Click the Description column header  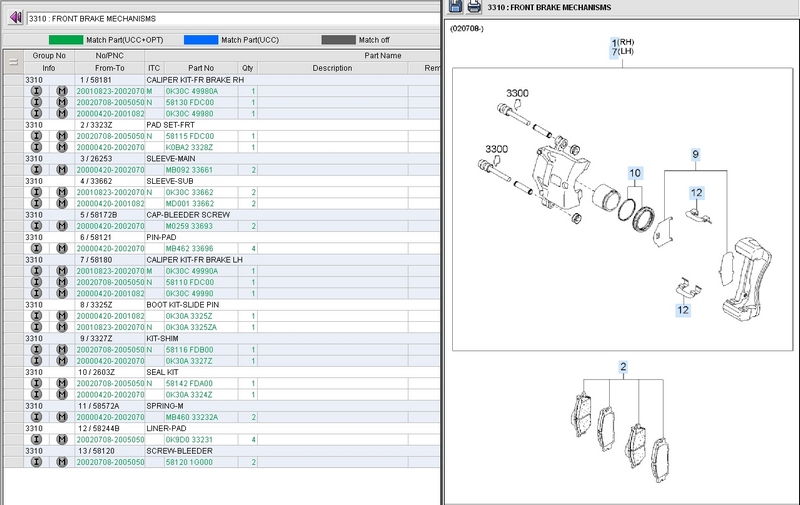[x=332, y=68]
